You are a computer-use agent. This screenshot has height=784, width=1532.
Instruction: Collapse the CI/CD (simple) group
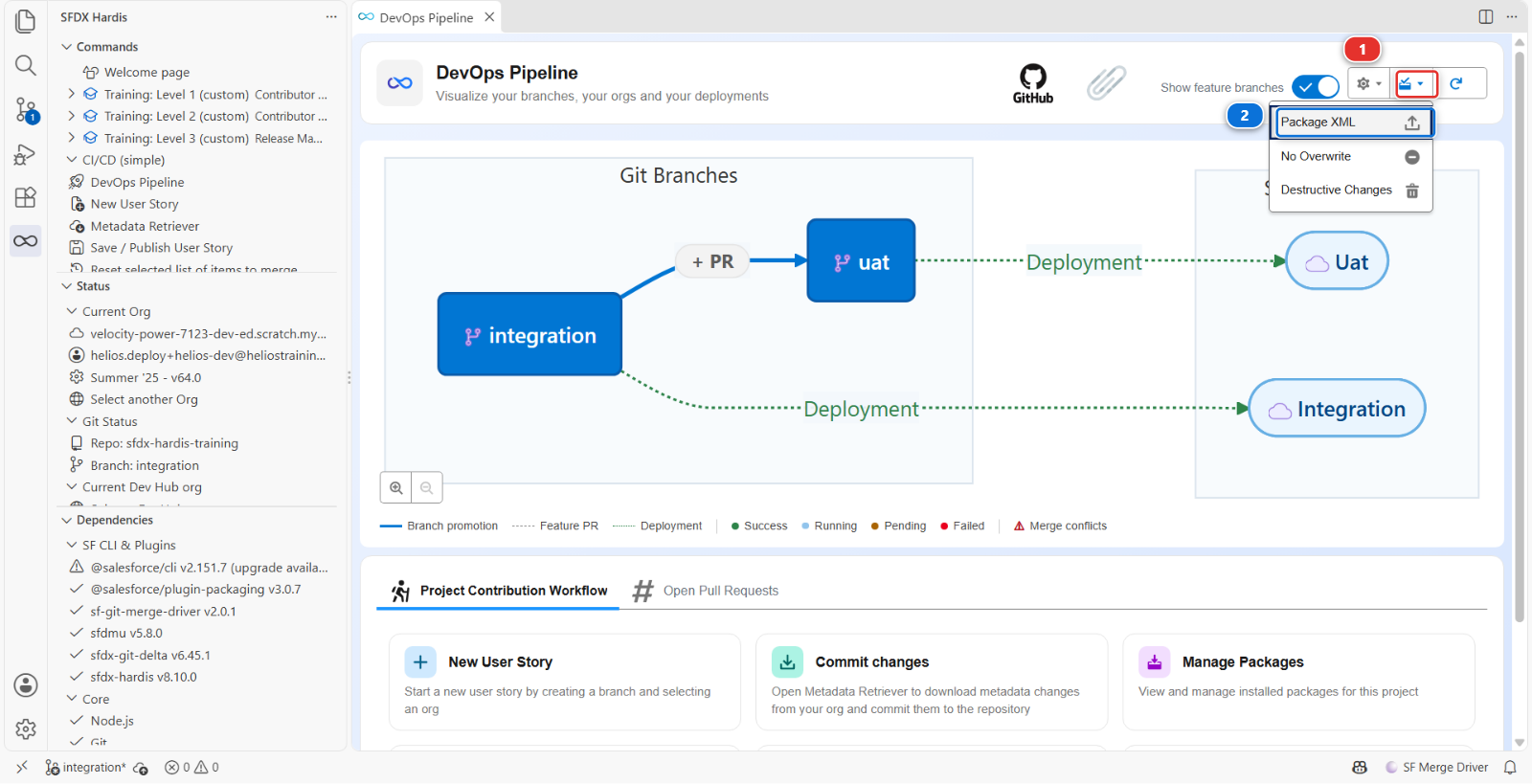[72, 160]
